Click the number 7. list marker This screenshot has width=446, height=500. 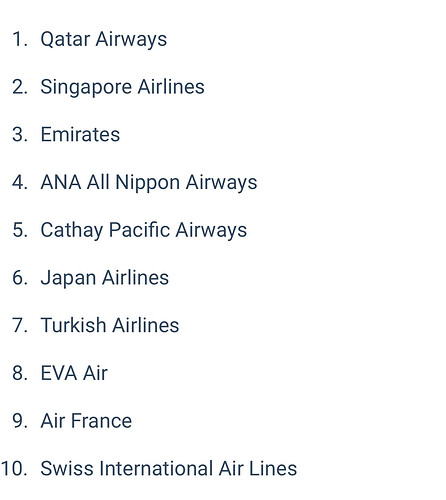click(20, 325)
